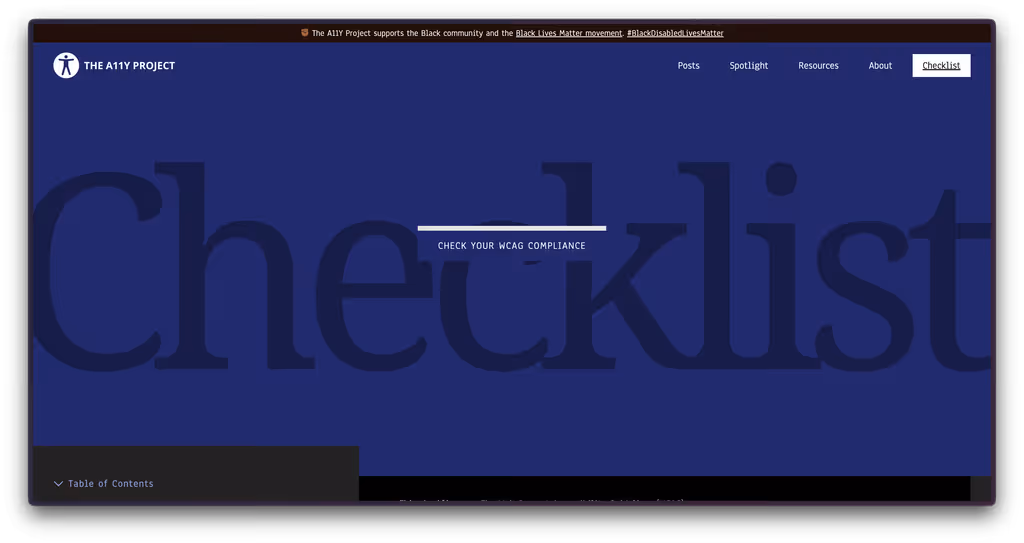Navigate to the About page
The image size is (1024, 543).
[880, 66]
